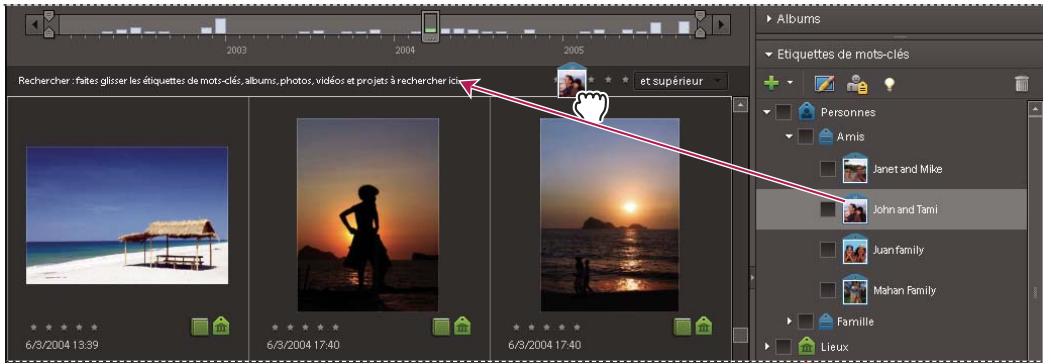Select the 'Mahan Family' tag label

904,291
